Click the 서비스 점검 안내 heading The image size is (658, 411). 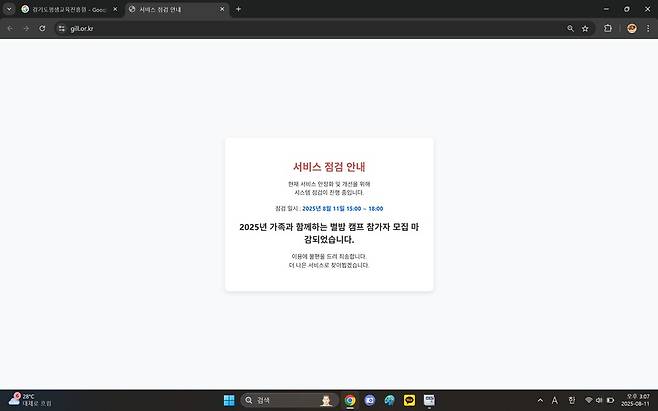pyautogui.click(x=329, y=167)
